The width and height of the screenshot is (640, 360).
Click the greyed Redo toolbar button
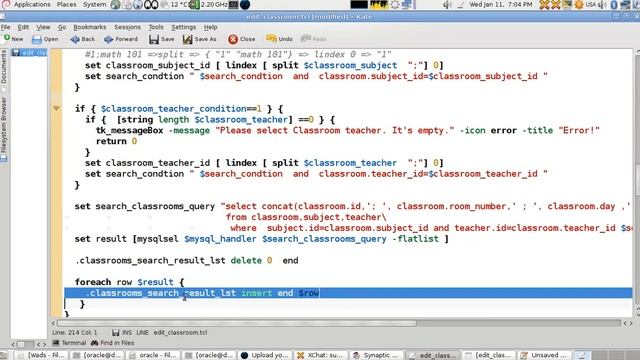[313, 39]
